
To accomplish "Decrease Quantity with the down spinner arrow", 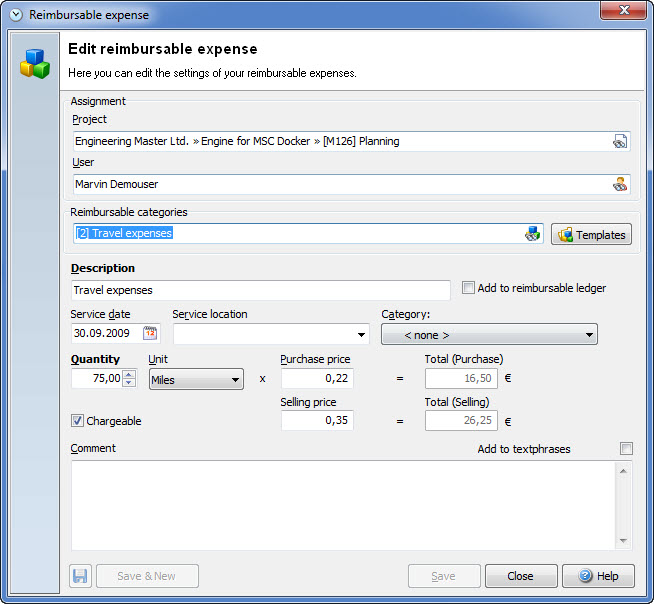I will click(129, 383).
